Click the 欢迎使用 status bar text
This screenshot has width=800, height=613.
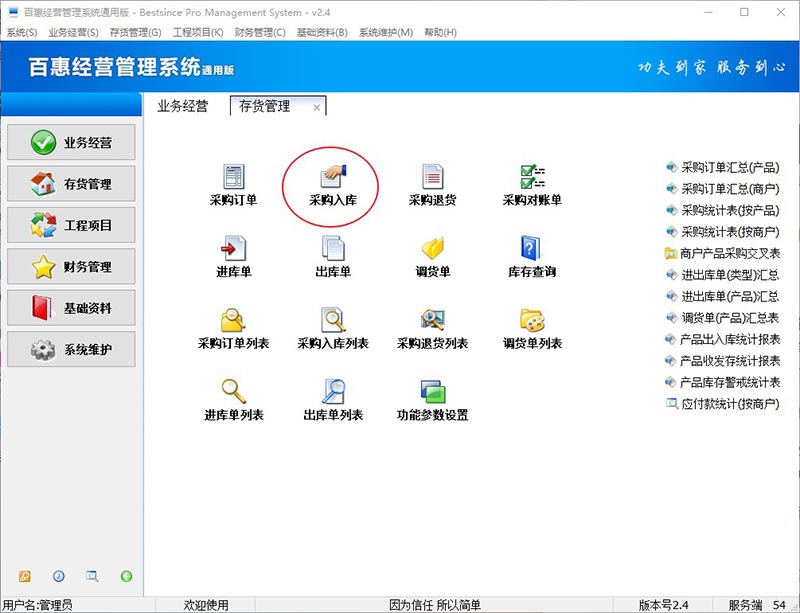point(206,605)
